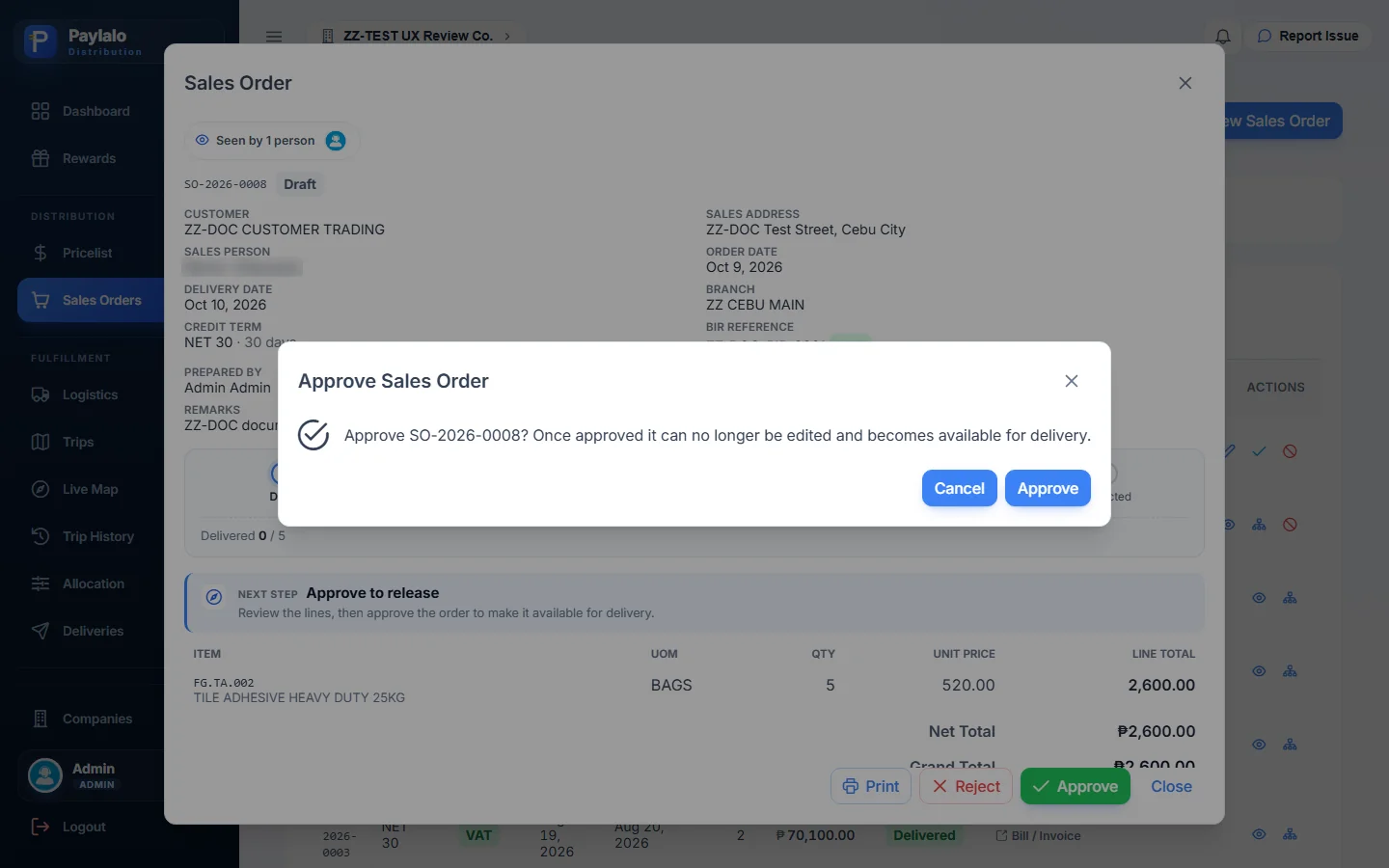Reject the sales order

(x=966, y=786)
